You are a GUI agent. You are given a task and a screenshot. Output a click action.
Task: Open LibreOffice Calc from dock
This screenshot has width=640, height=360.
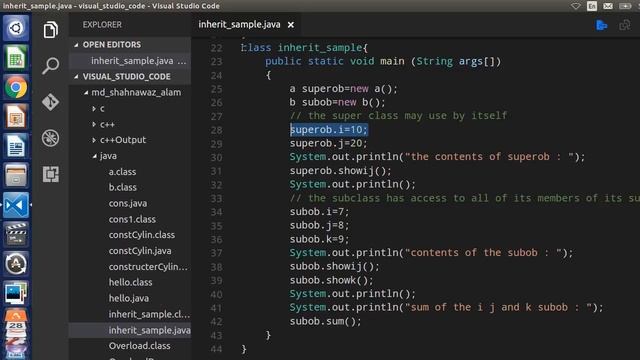coord(16,58)
